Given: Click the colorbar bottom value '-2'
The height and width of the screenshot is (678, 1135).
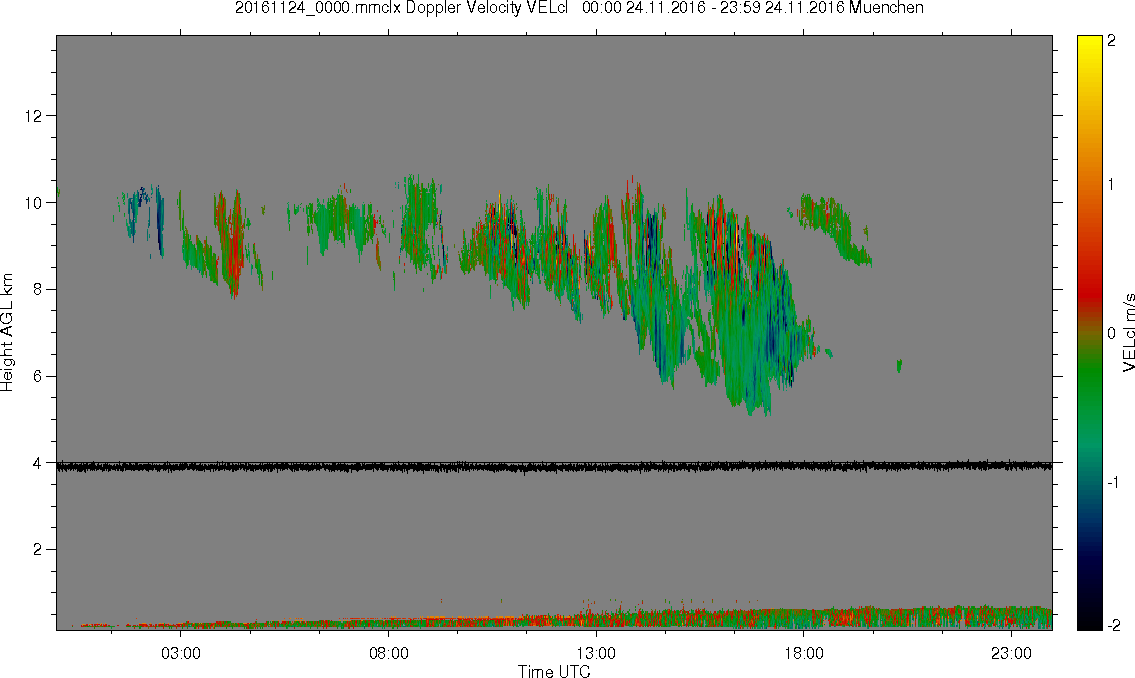Looking at the screenshot, I should click(x=1113, y=625).
